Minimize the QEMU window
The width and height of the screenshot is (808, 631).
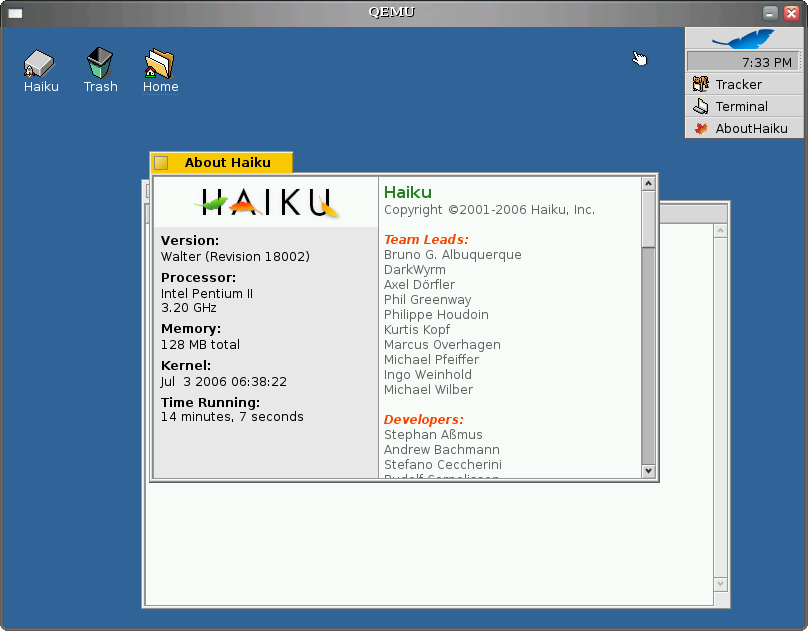pos(770,13)
